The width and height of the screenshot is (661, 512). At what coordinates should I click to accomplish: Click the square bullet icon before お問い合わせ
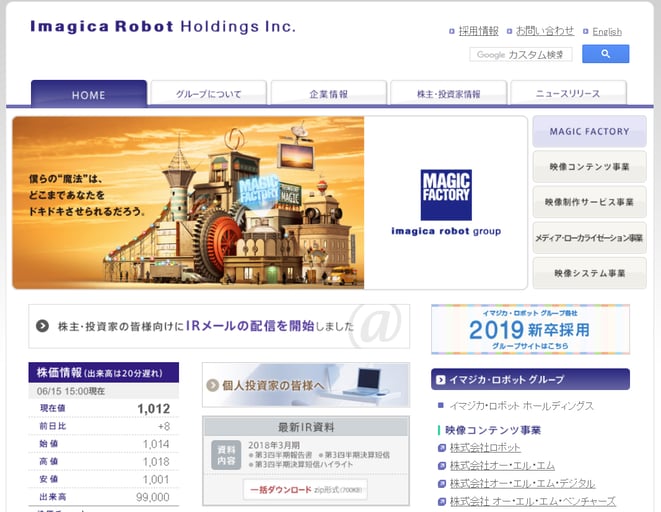(509, 31)
